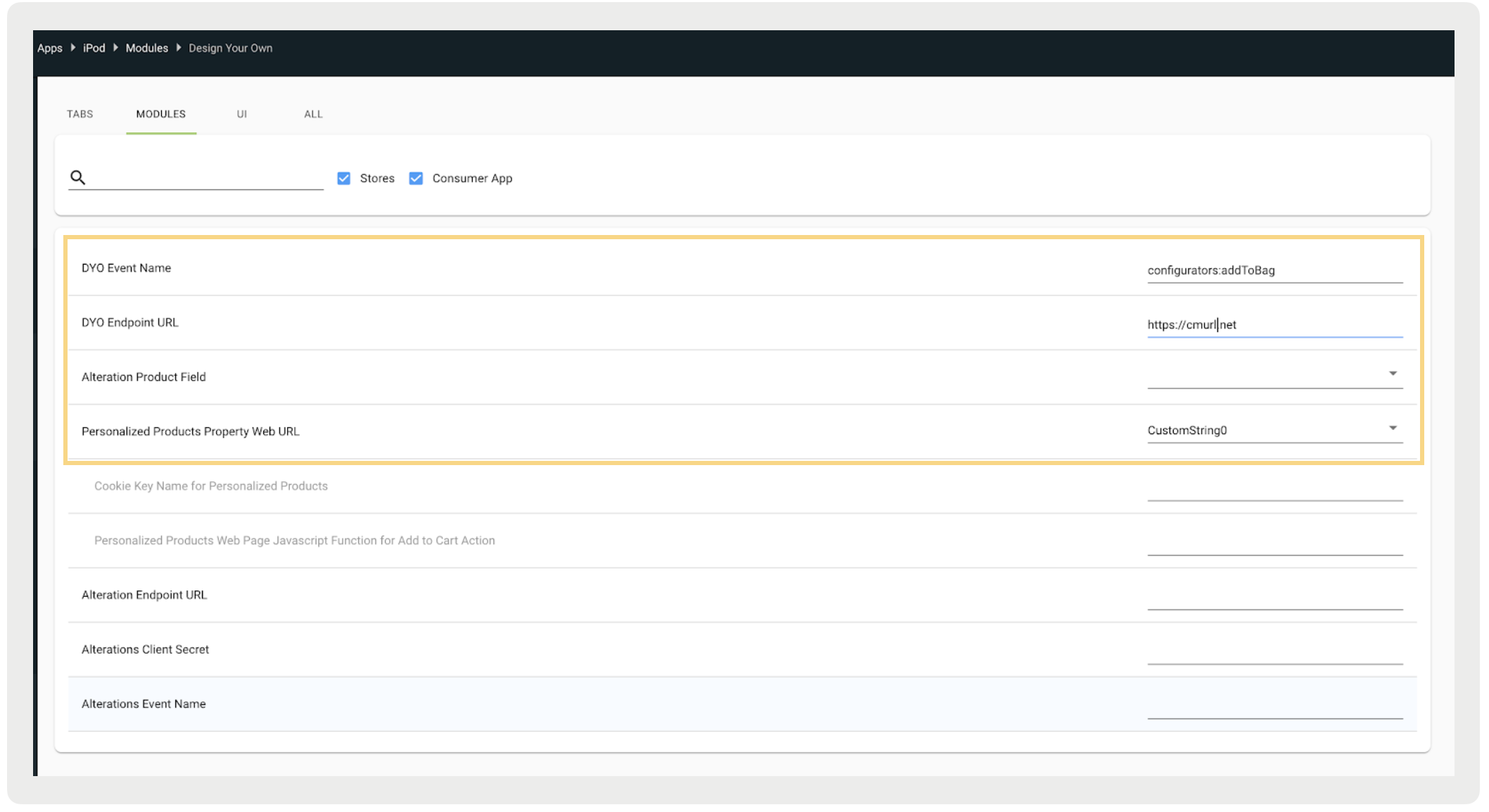This screenshot has width=1489, height=812.
Task: Click the Alterations Event Name field
Action: [x=1275, y=706]
